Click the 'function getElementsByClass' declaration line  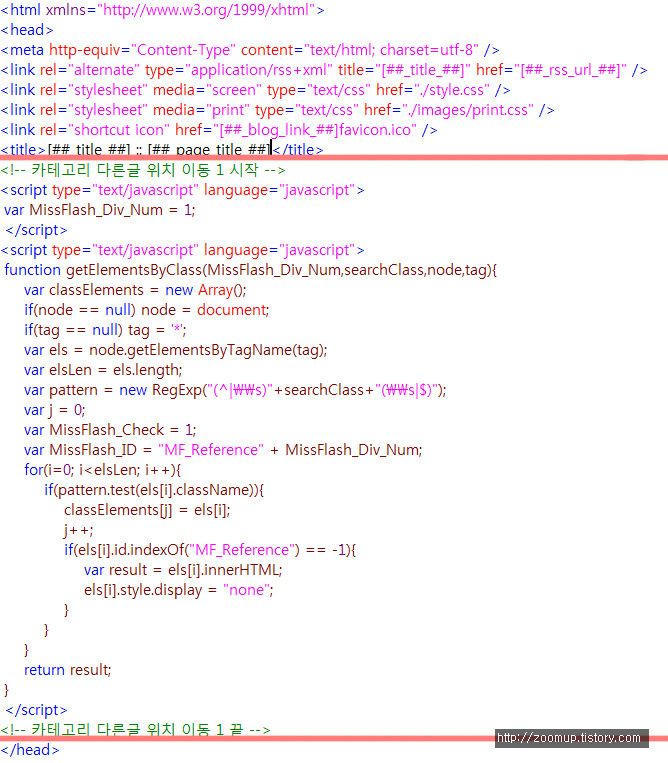(251, 270)
